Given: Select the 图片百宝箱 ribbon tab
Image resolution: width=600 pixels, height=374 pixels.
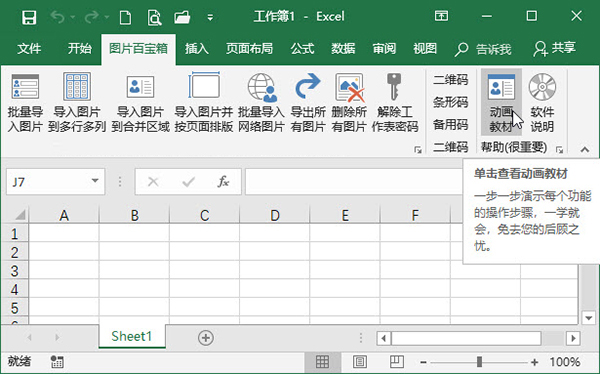Looking at the screenshot, I should pyautogui.click(x=139, y=49).
